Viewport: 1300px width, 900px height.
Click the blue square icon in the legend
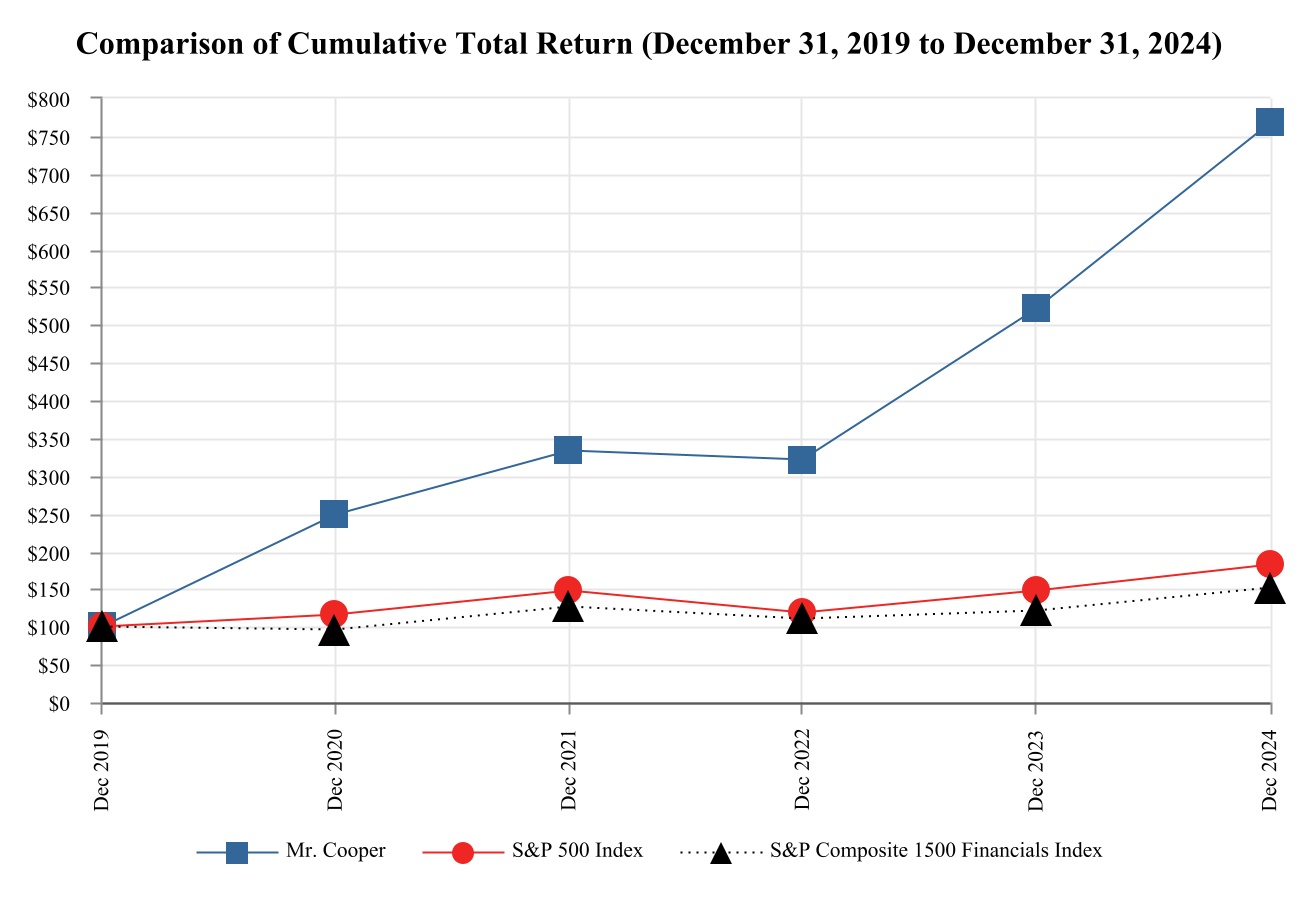(237, 852)
